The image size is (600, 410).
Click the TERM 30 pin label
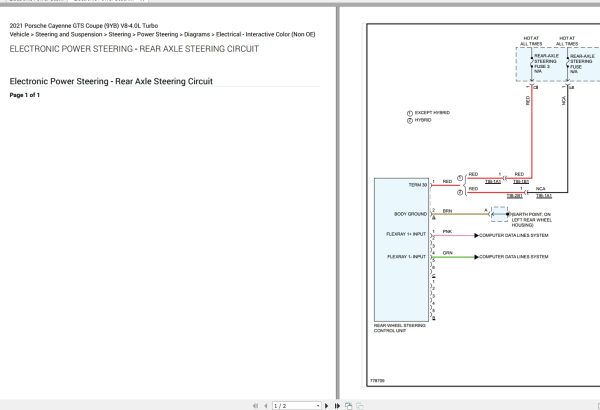coord(417,185)
